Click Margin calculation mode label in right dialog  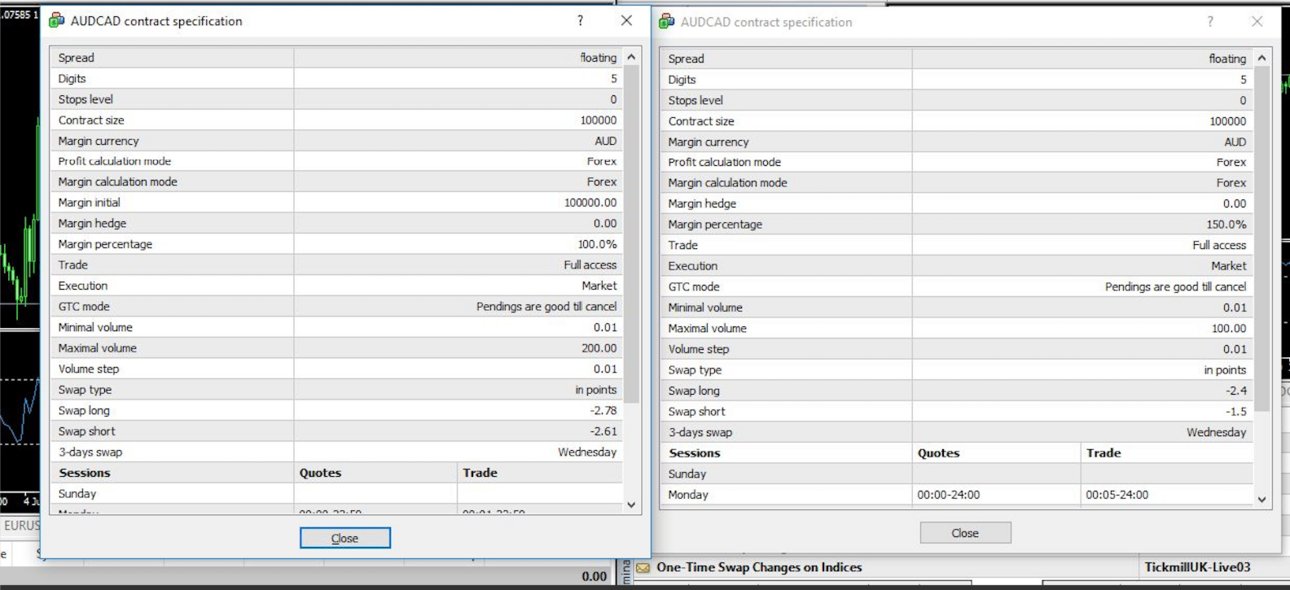(x=728, y=183)
